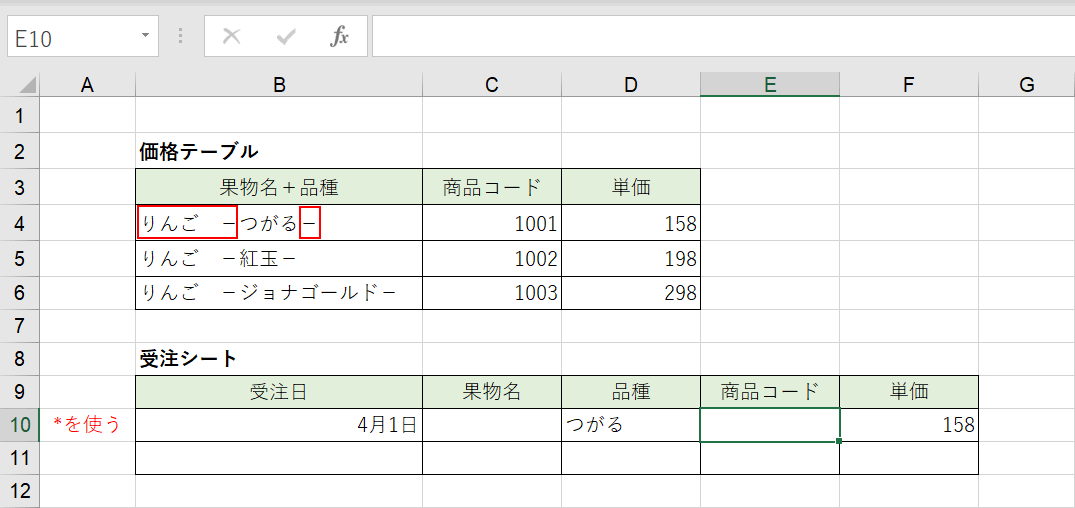1075x508 pixels.
Task: Click the 商品コード header in row 3
Action: [x=492, y=186]
